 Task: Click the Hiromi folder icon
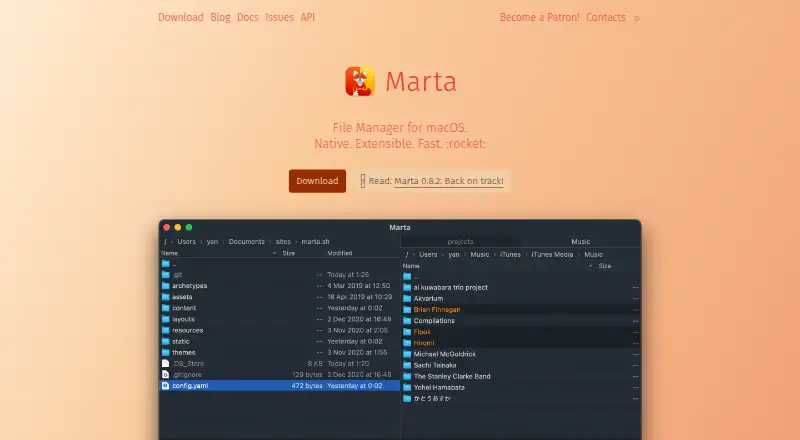407,343
